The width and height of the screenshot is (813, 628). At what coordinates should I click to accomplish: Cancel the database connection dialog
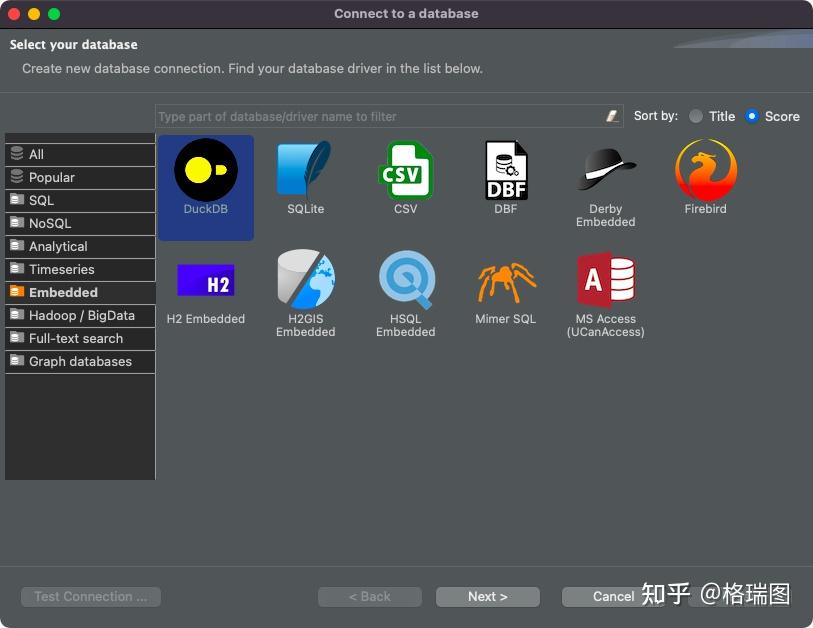click(613, 596)
